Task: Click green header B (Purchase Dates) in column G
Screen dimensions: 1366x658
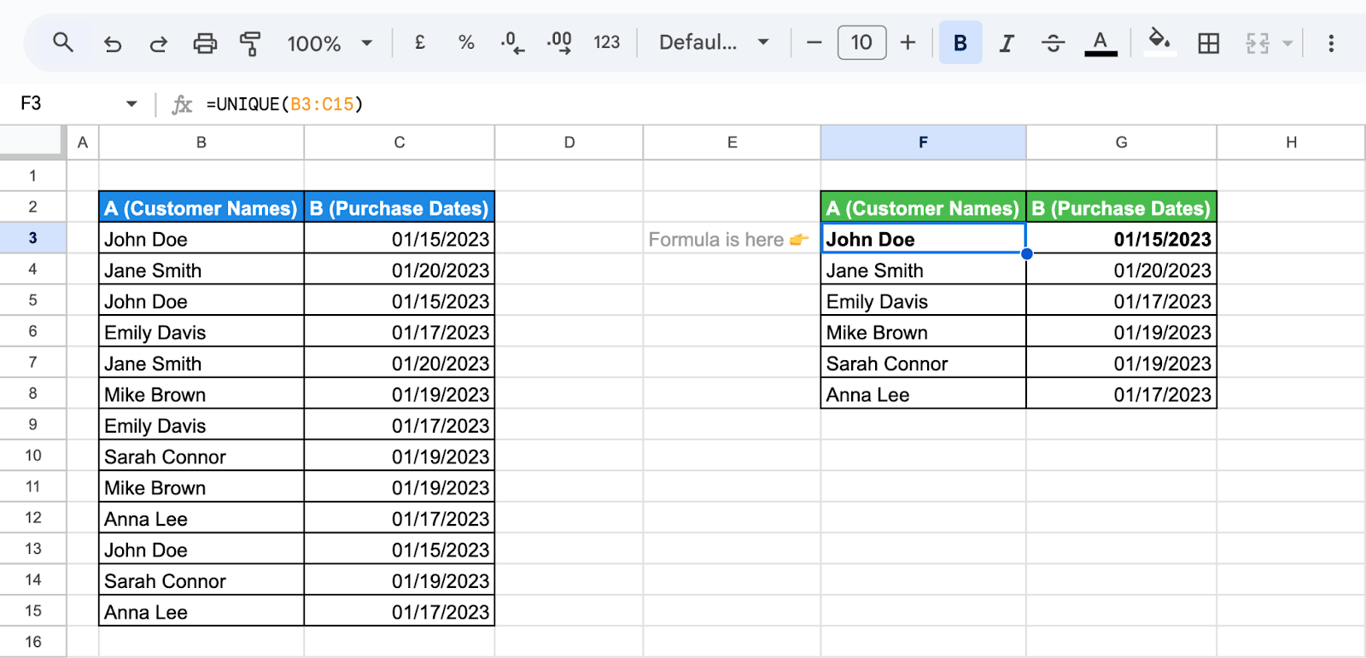Action: 1121,208
